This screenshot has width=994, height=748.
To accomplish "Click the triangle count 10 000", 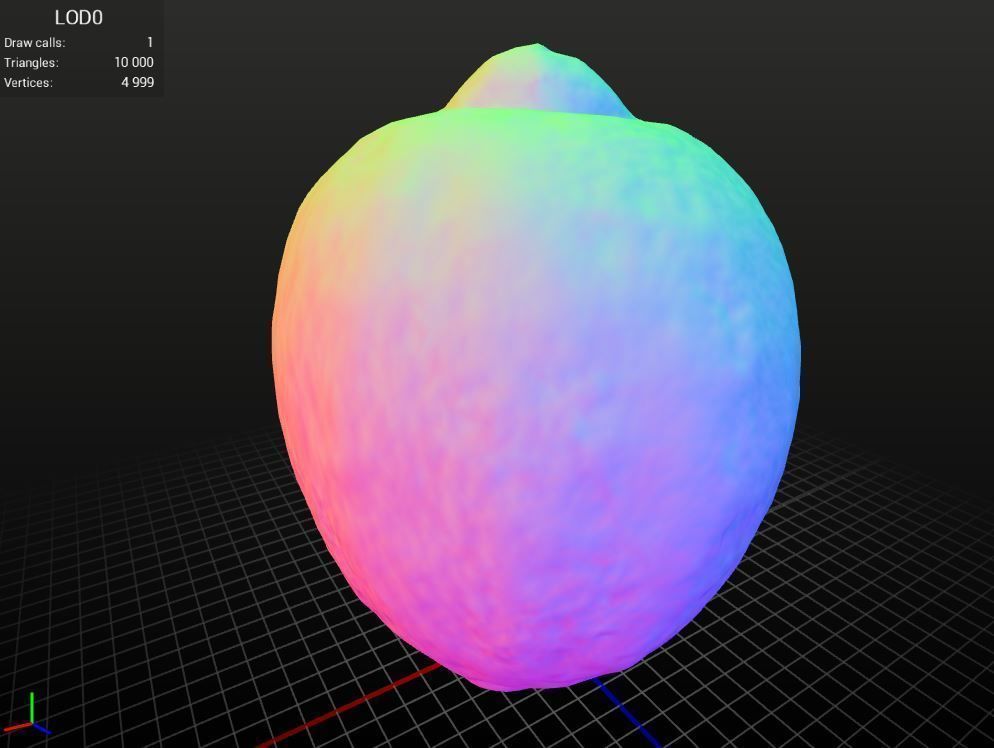I will (134, 62).
